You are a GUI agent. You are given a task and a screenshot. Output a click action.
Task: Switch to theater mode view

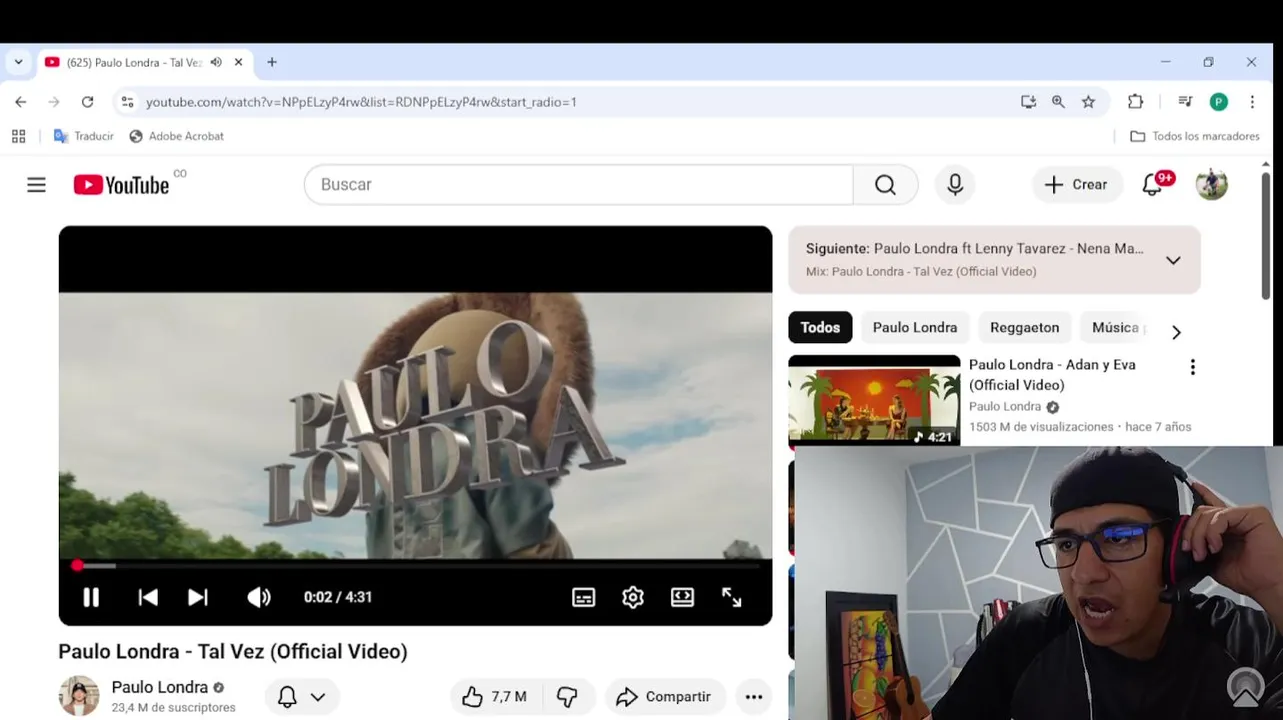[x=682, y=597]
